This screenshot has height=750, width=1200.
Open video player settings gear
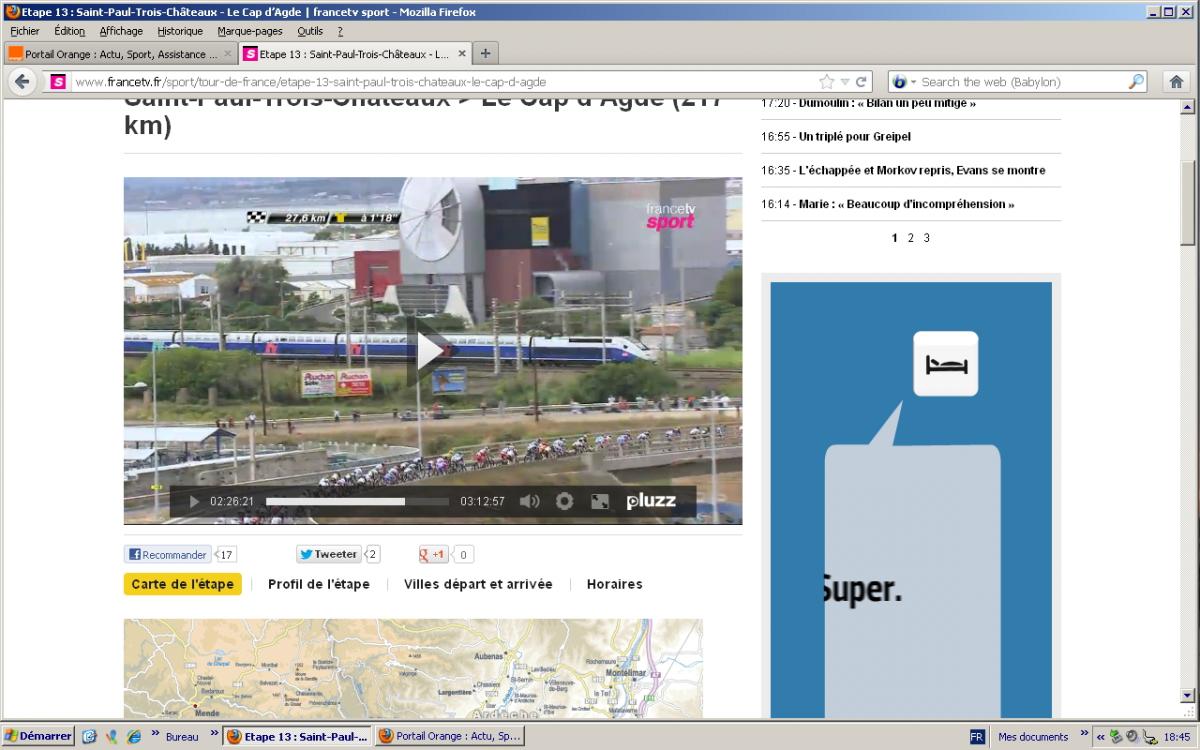(565, 502)
